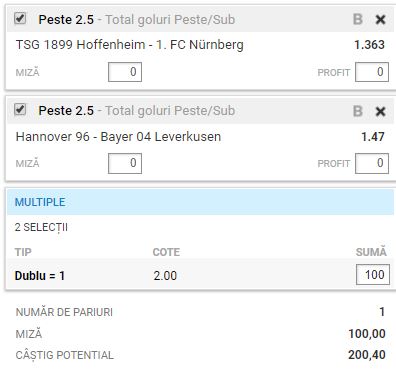This screenshot has height=372, width=396.
Task: Focus the Profit field for Hannover bet
Action: tap(372, 163)
